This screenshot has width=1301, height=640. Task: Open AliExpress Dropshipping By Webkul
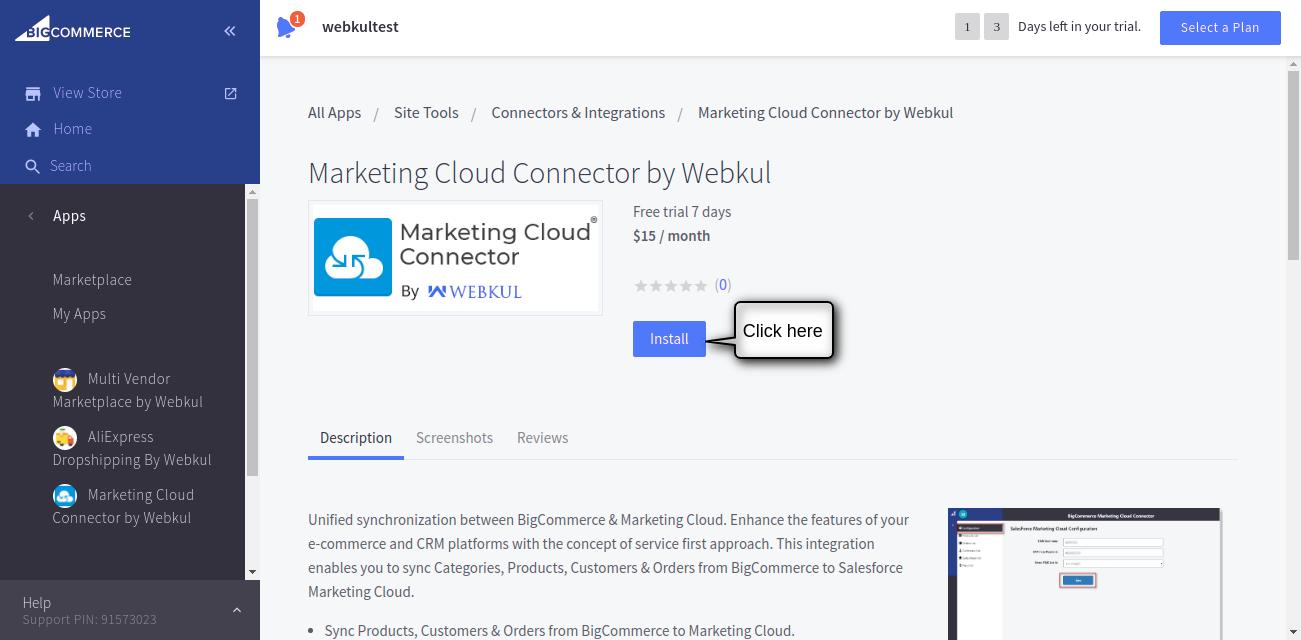click(132, 448)
